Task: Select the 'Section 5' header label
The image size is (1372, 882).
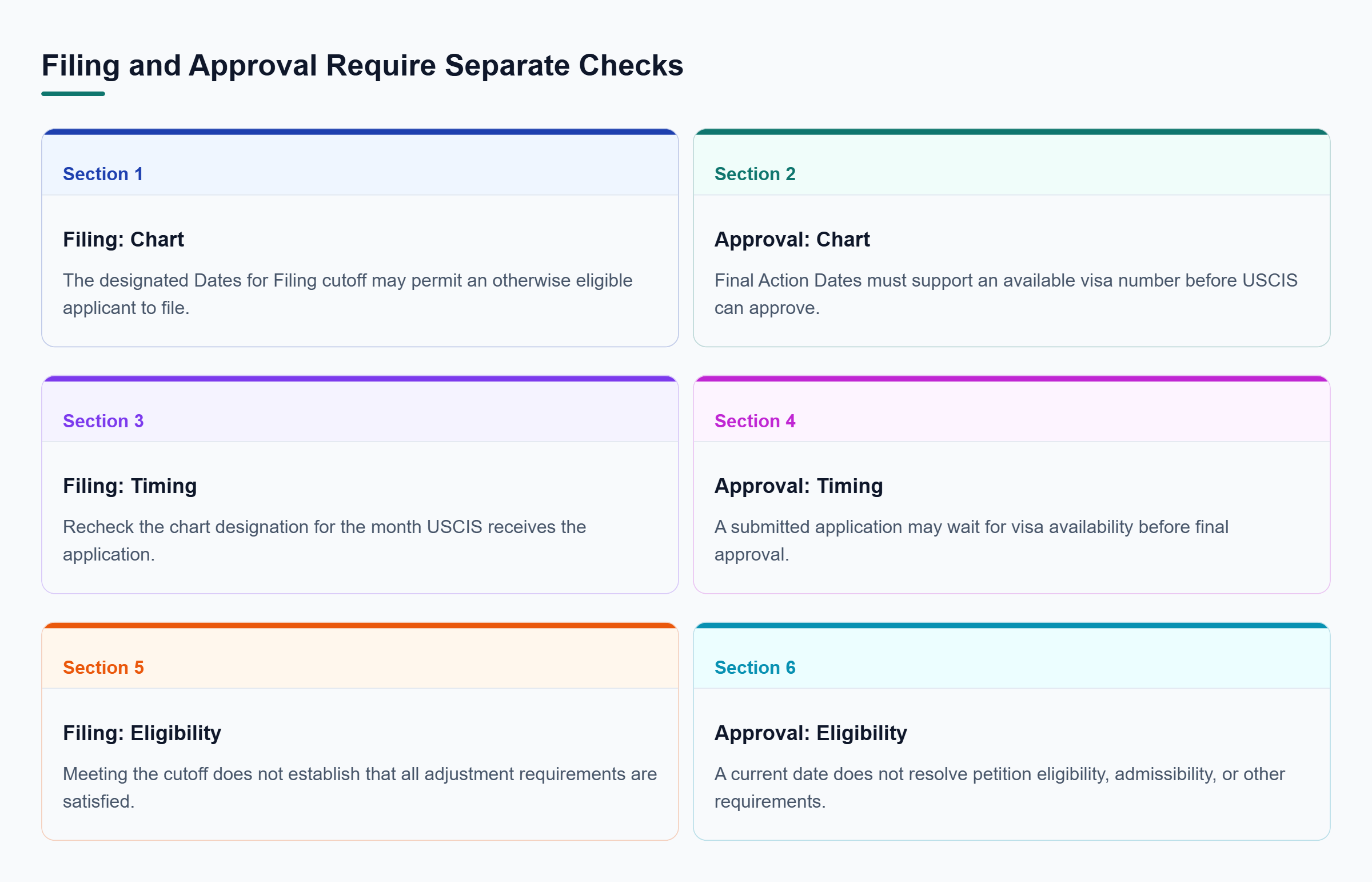Action: [x=103, y=668]
